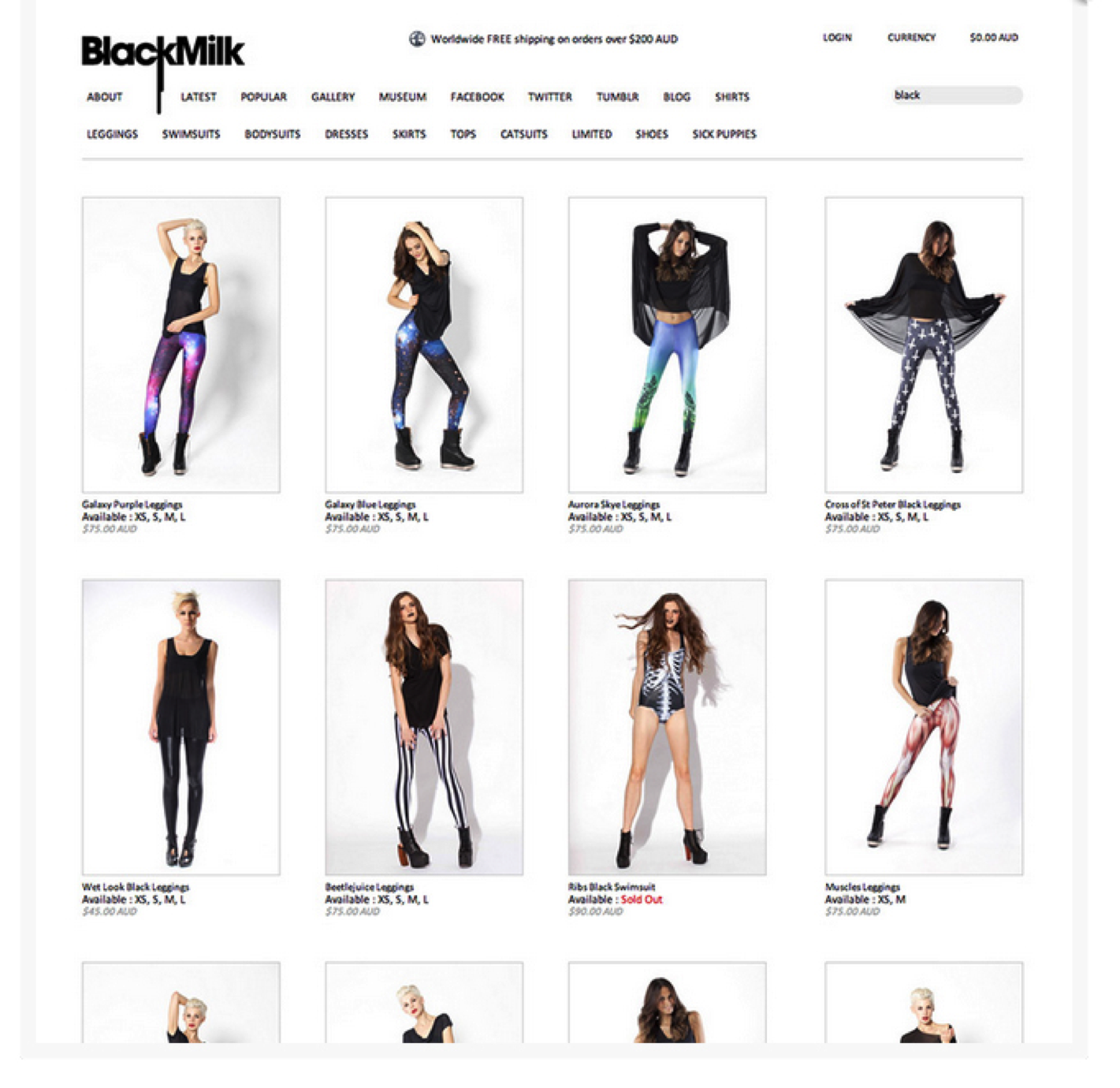This screenshot has height=1088, width=1120.
Task: Open Ribs Black Swimsuit product image
Action: pos(667,727)
